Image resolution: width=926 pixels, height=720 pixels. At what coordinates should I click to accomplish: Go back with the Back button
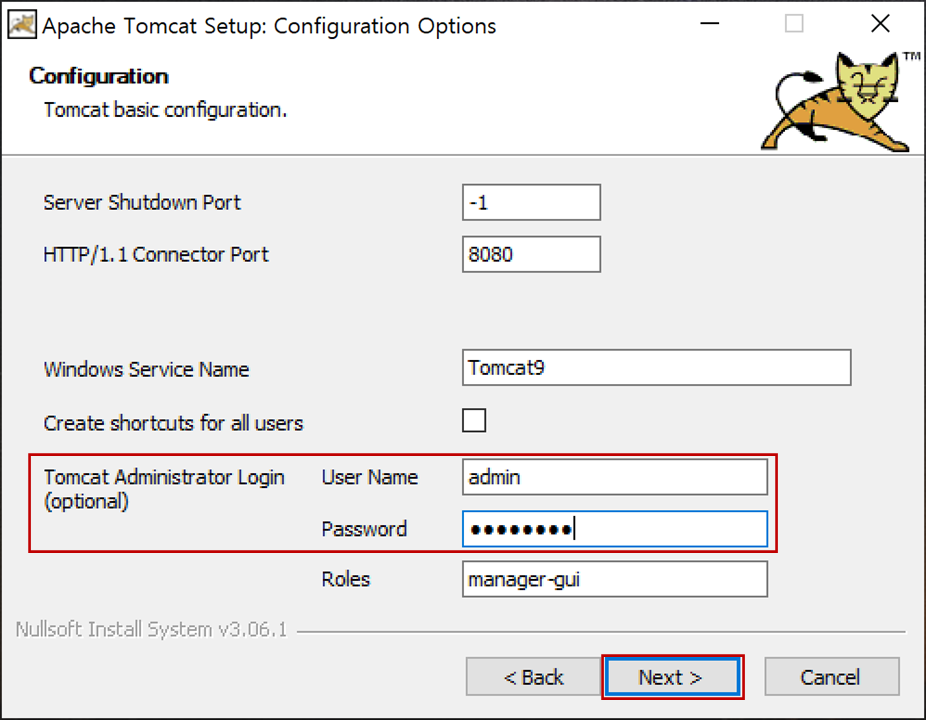tap(533, 677)
